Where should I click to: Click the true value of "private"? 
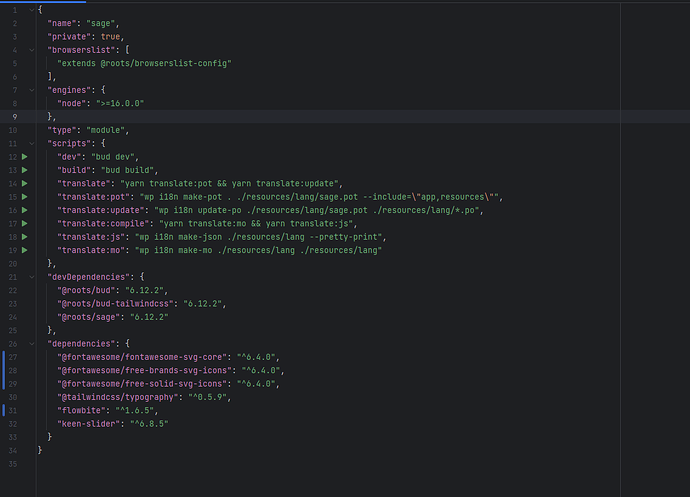(x=110, y=37)
